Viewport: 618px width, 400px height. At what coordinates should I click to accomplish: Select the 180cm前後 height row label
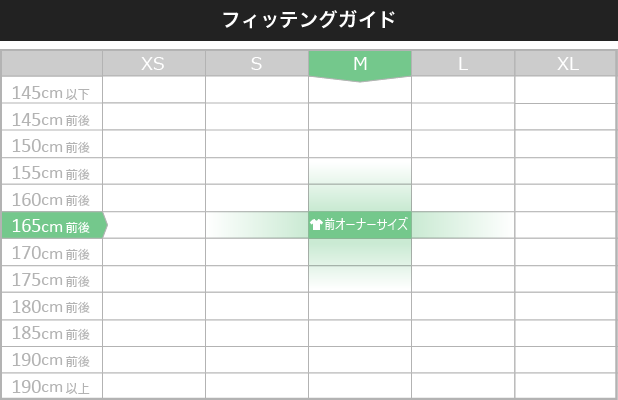pyautogui.click(x=52, y=306)
